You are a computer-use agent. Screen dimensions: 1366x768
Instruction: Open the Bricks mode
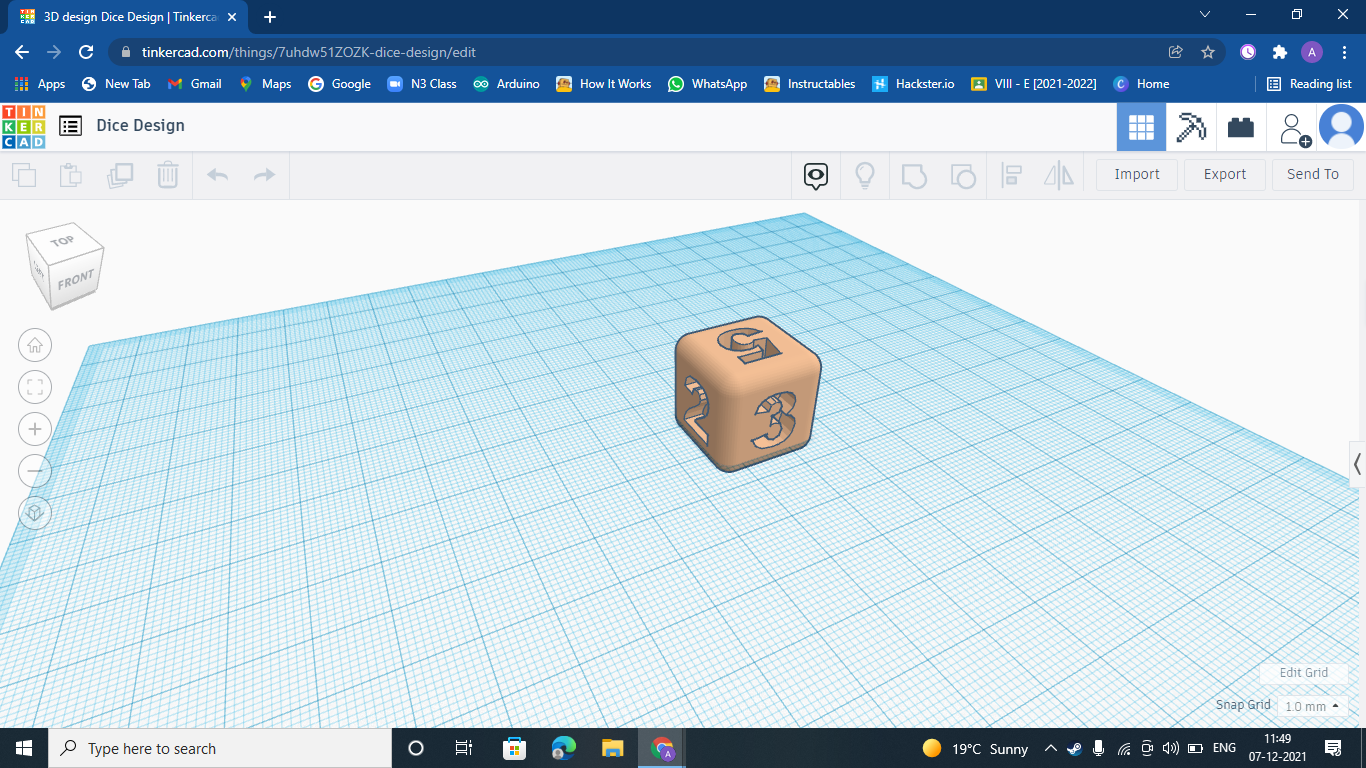[x=1241, y=127]
